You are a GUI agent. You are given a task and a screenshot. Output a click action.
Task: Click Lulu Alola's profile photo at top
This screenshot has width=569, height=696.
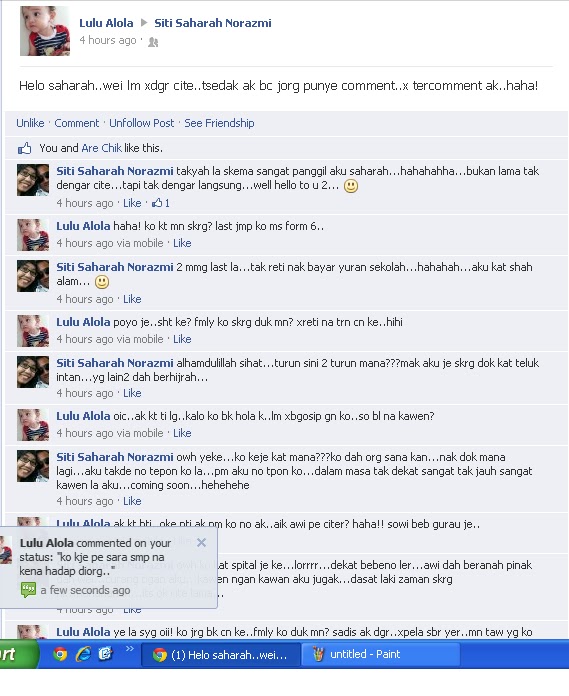tap(45, 31)
